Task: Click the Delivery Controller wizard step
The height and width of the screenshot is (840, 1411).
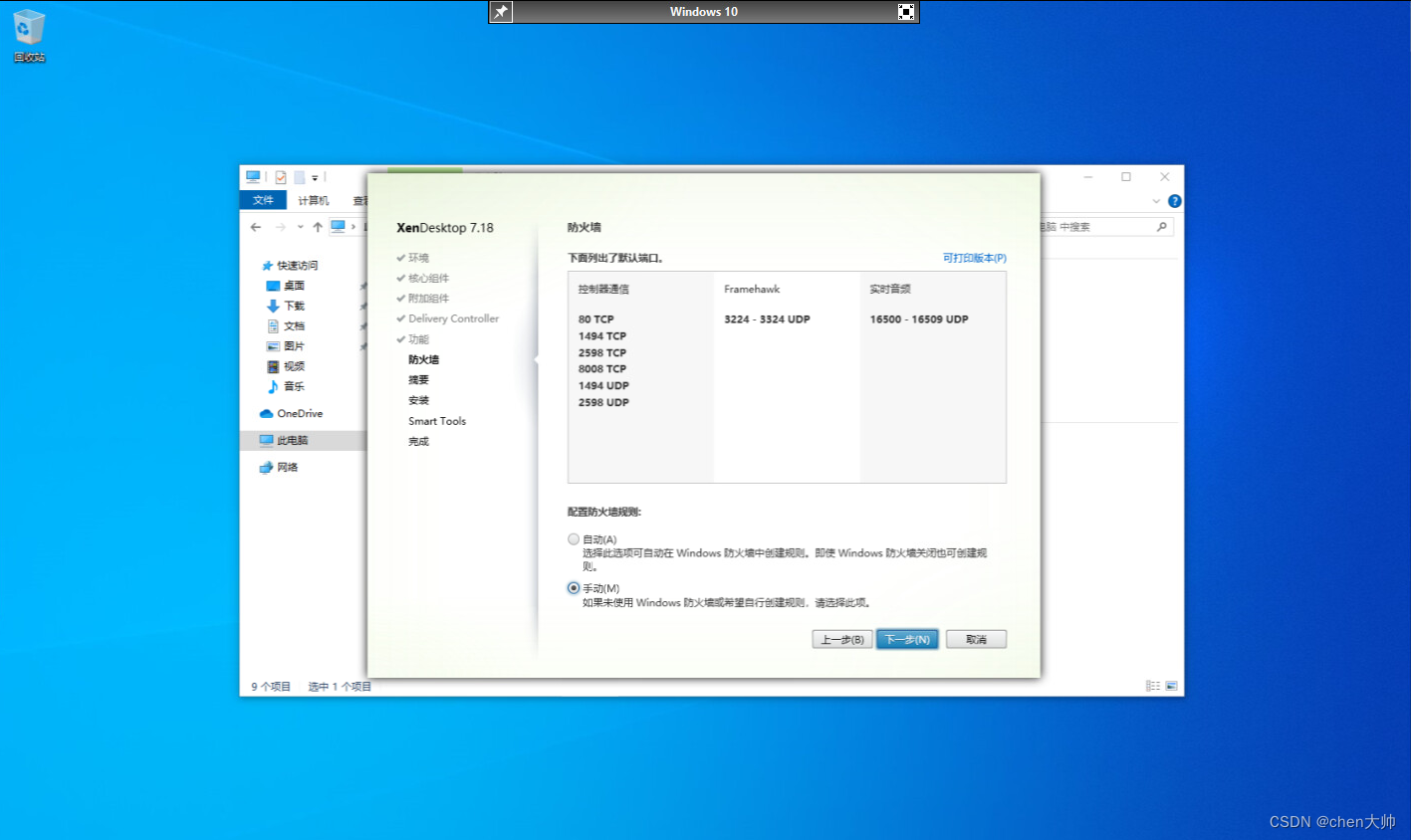Action: point(453,318)
